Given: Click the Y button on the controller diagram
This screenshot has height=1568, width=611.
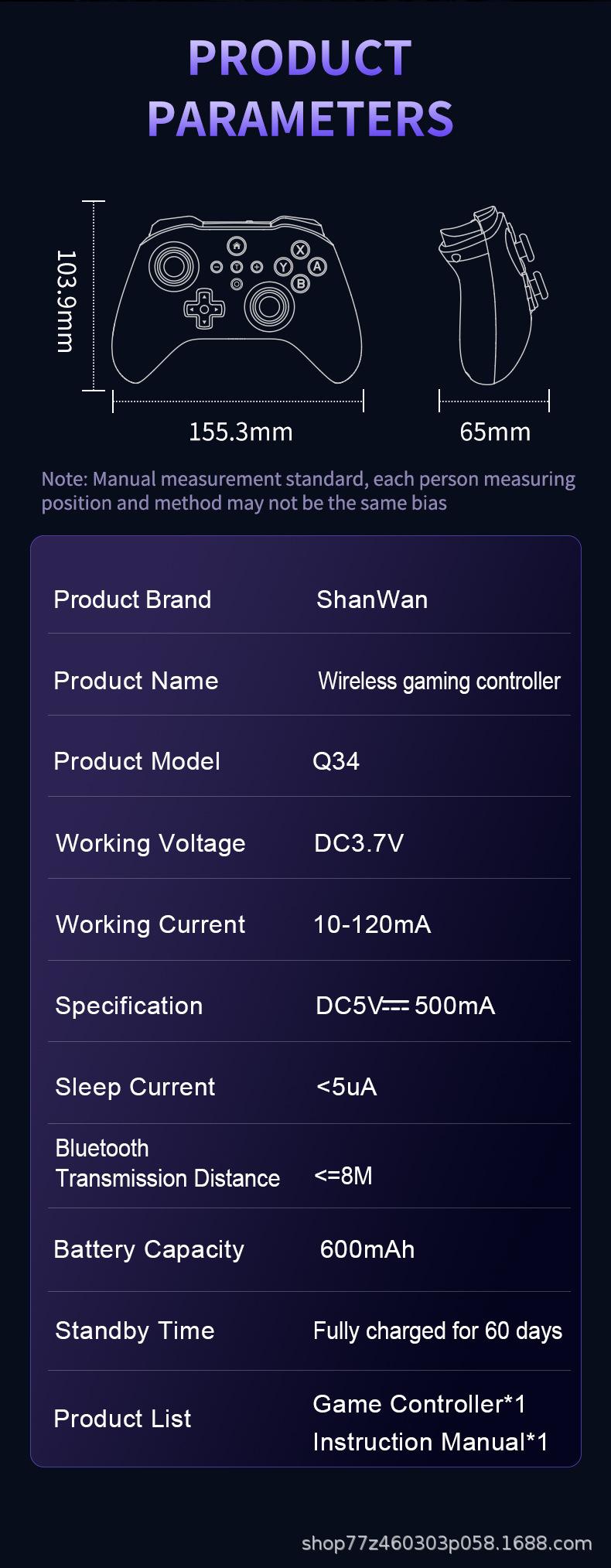Looking at the screenshot, I should pyautogui.click(x=283, y=267).
